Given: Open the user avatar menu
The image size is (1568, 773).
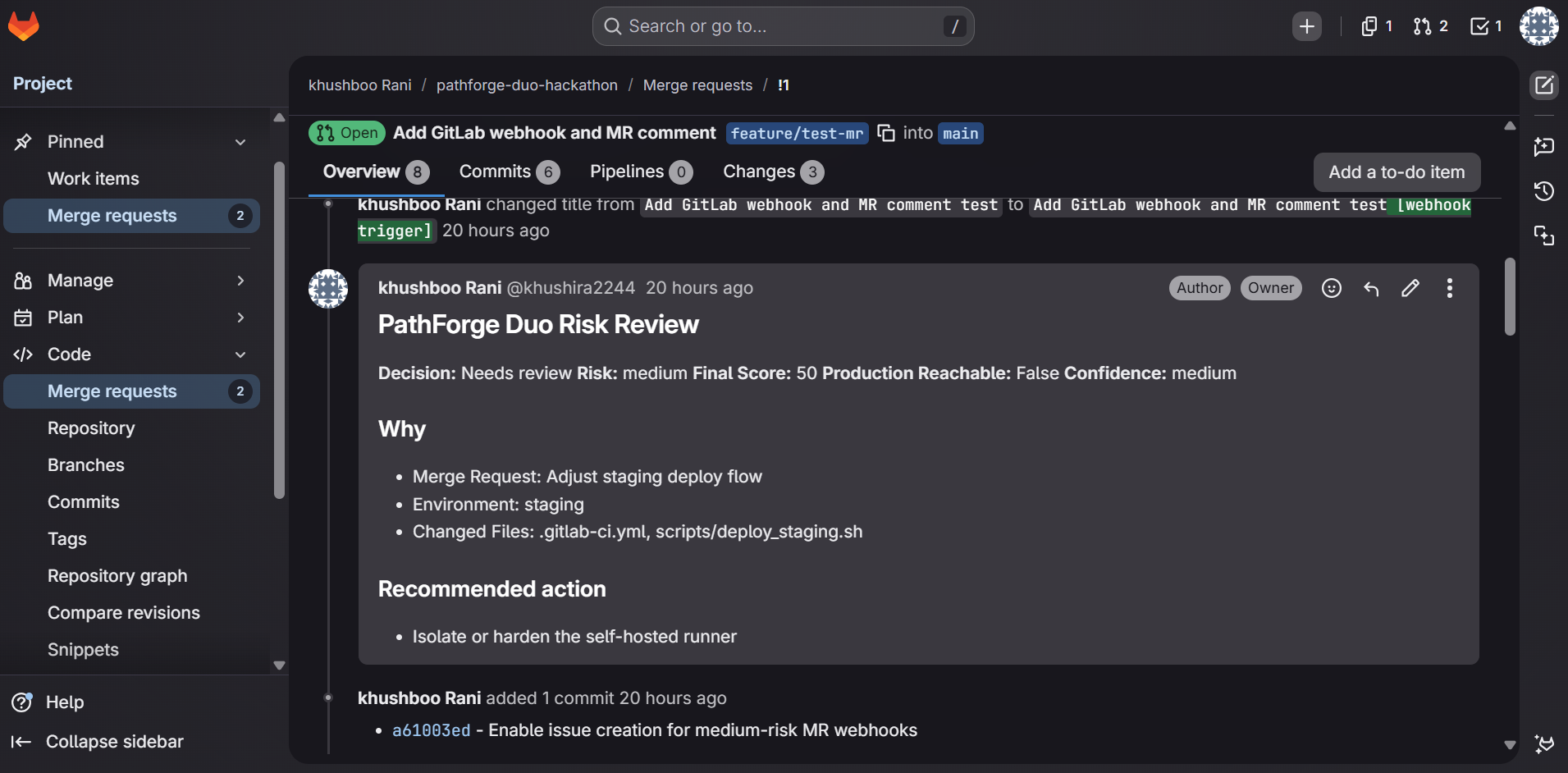Looking at the screenshot, I should point(1538,26).
